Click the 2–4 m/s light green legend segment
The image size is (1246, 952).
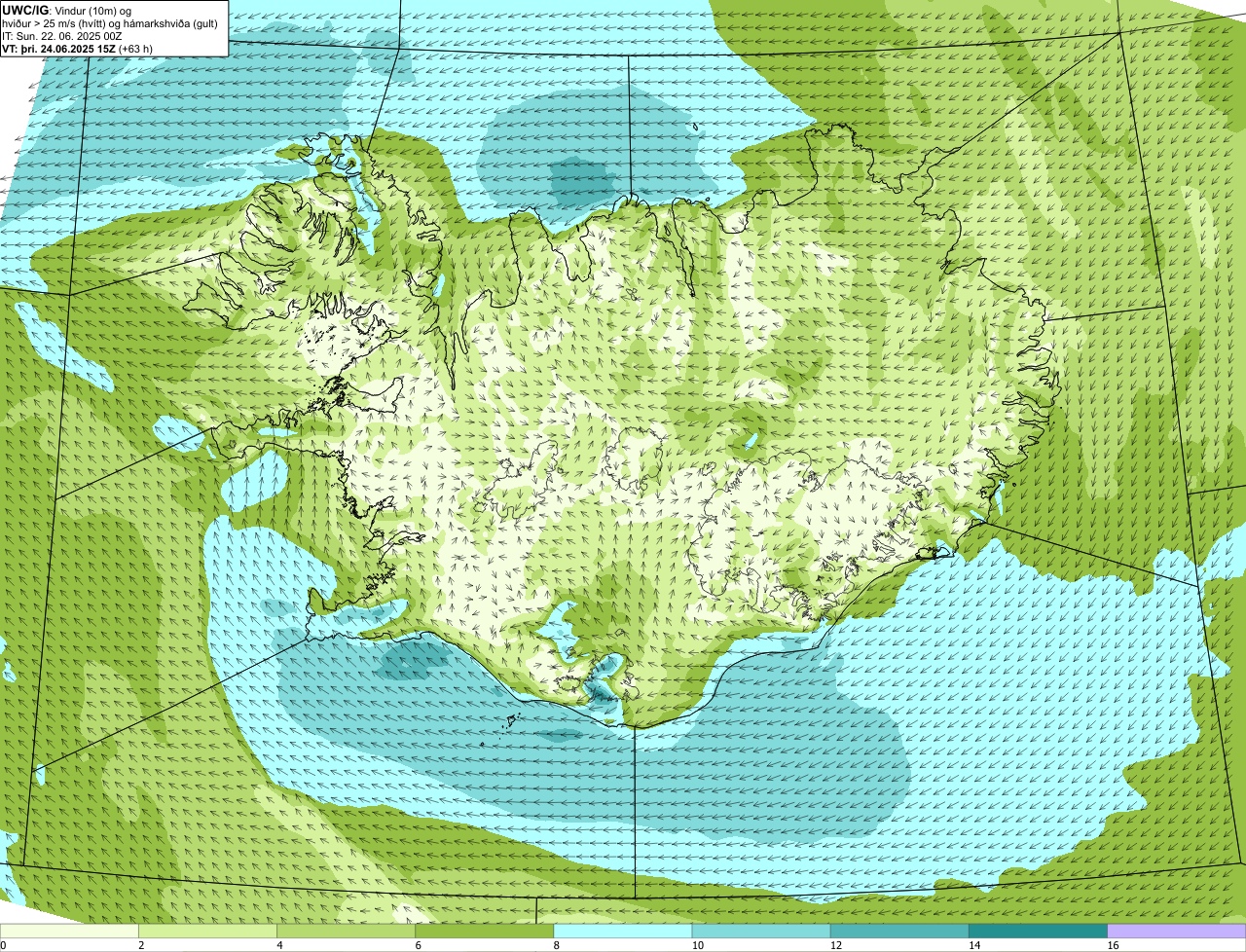(207, 931)
